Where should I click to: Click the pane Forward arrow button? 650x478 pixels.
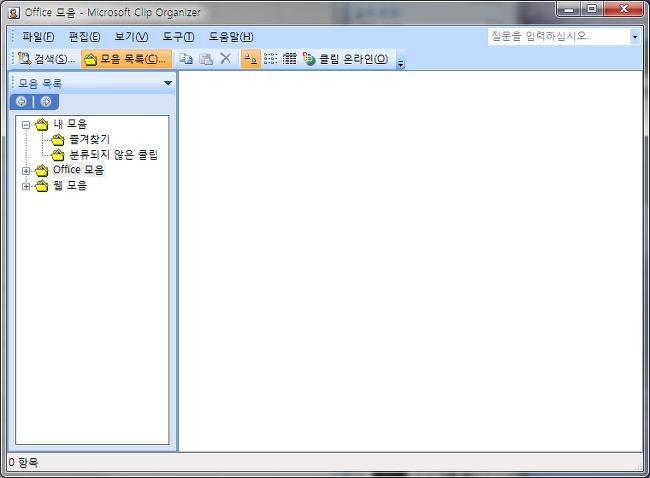(46, 102)
